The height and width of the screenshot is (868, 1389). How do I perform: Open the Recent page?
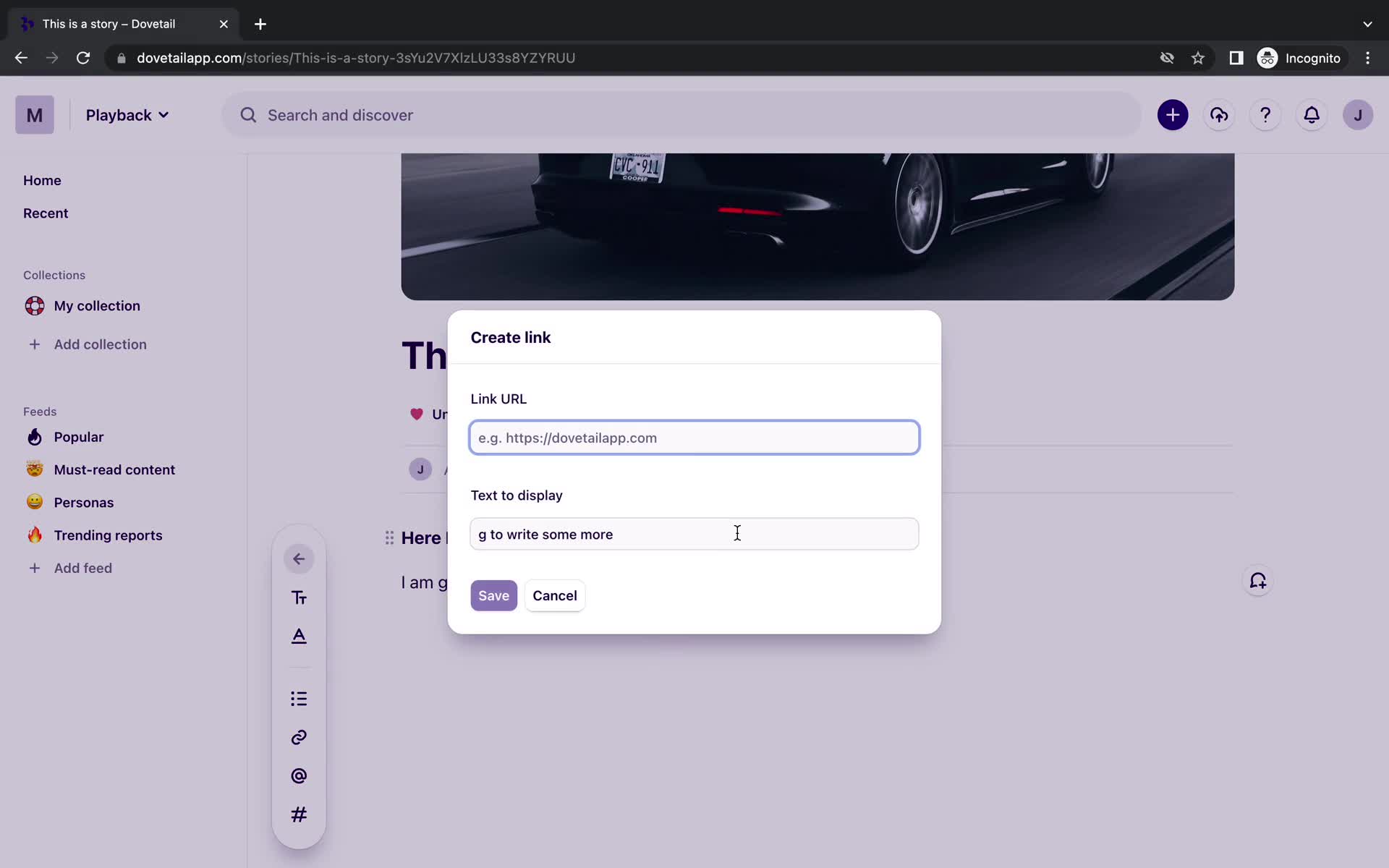tap(46, 213)
